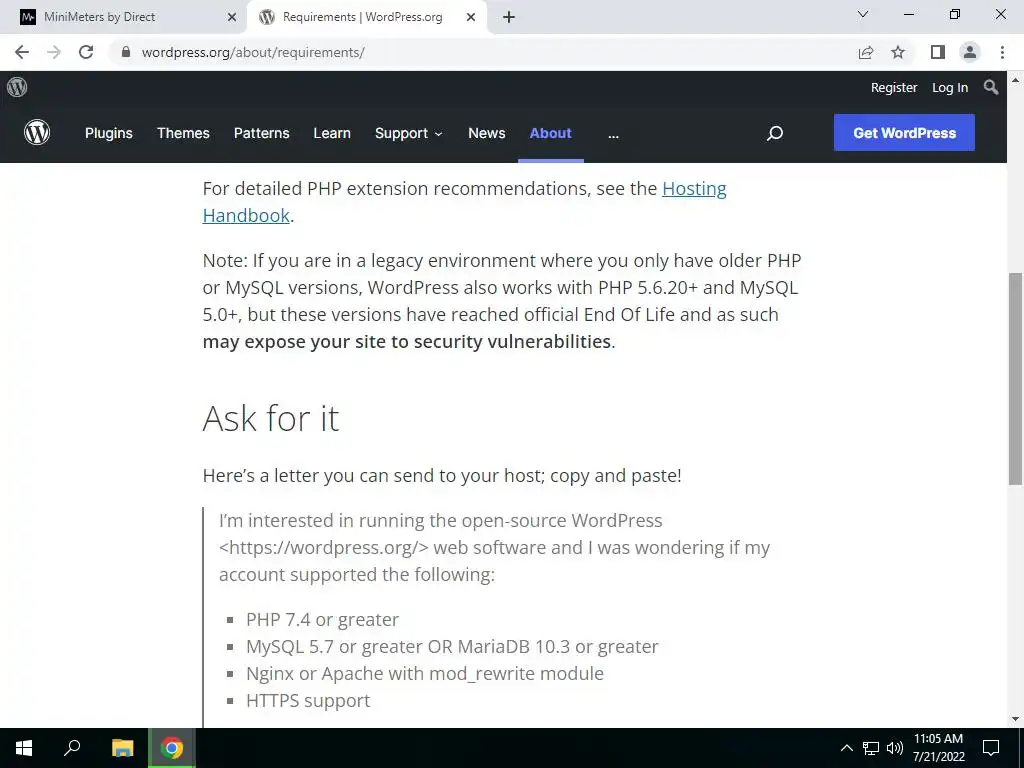The height and width of the screenshot is (768, 1024).
Task: Click the Nginx or Apache list item
Action: click(x=424, y=673)
